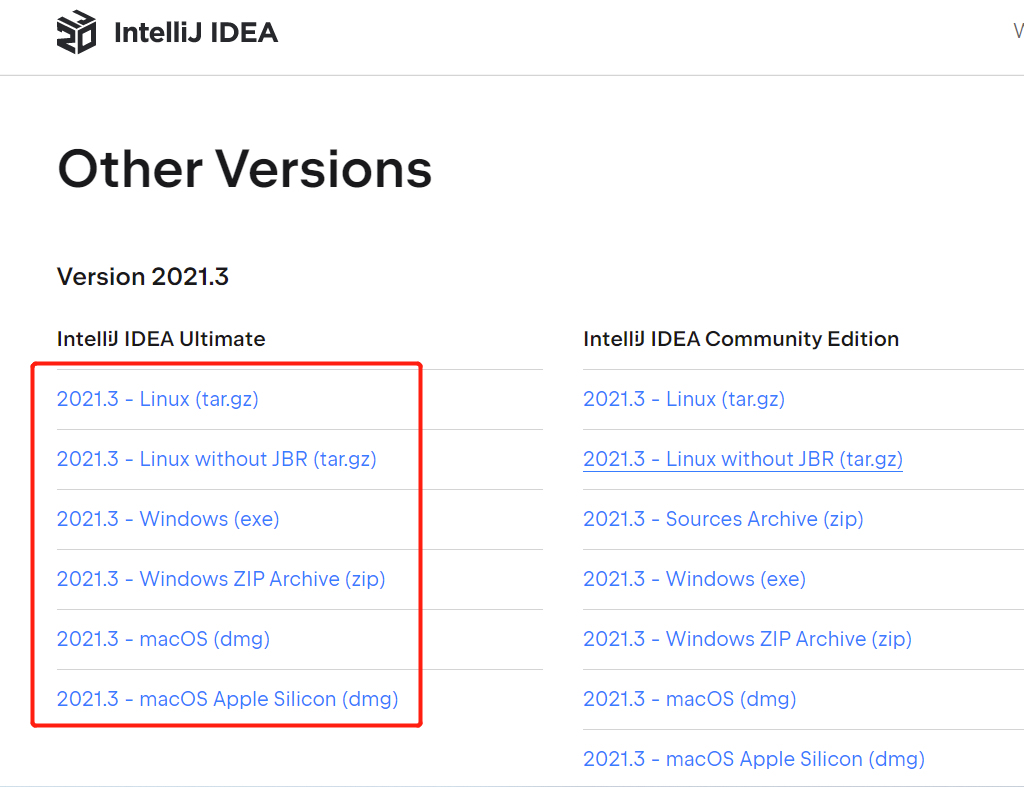Download Community 2021.3 Linux without JBR
1024x787 pixels.
(x=743, y=459)
